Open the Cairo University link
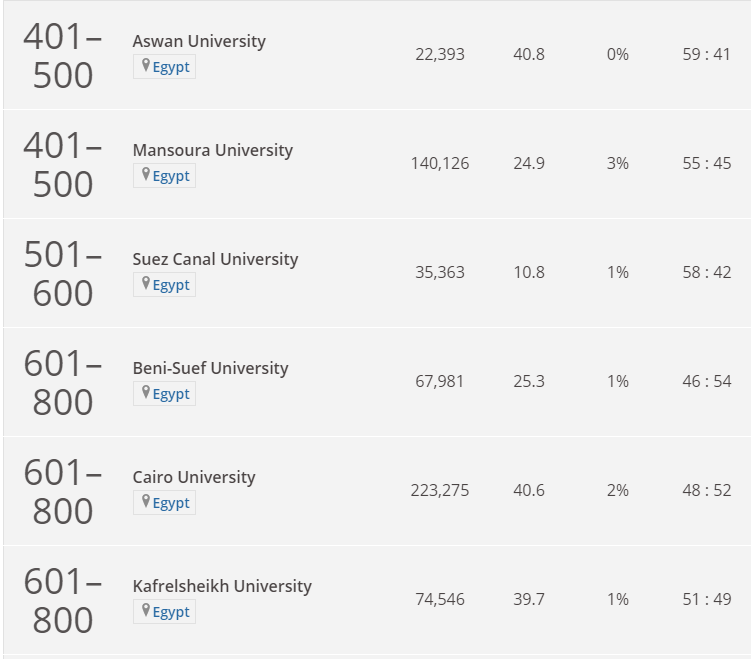Screen dimensions: 751x659 point(194,477)
